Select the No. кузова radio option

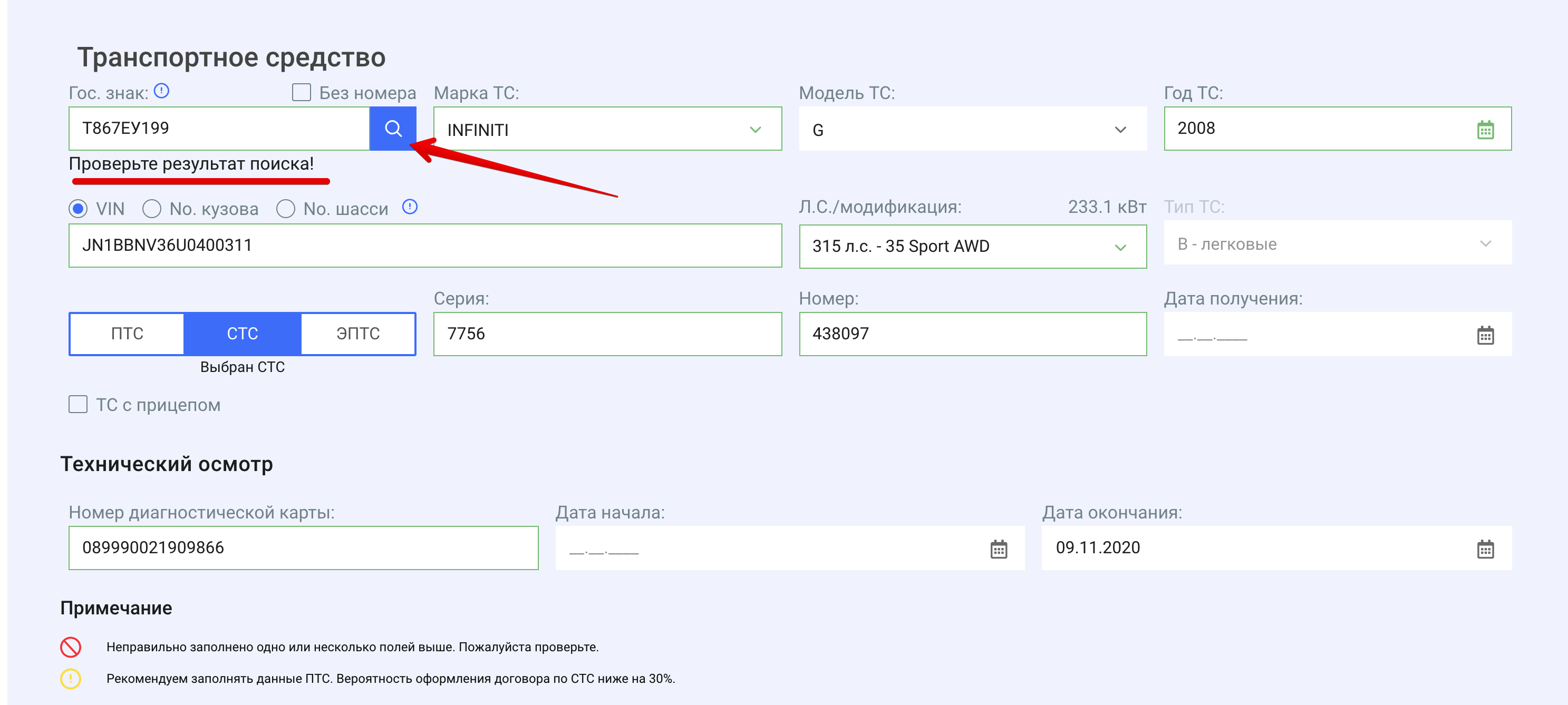tap(151, 209)
